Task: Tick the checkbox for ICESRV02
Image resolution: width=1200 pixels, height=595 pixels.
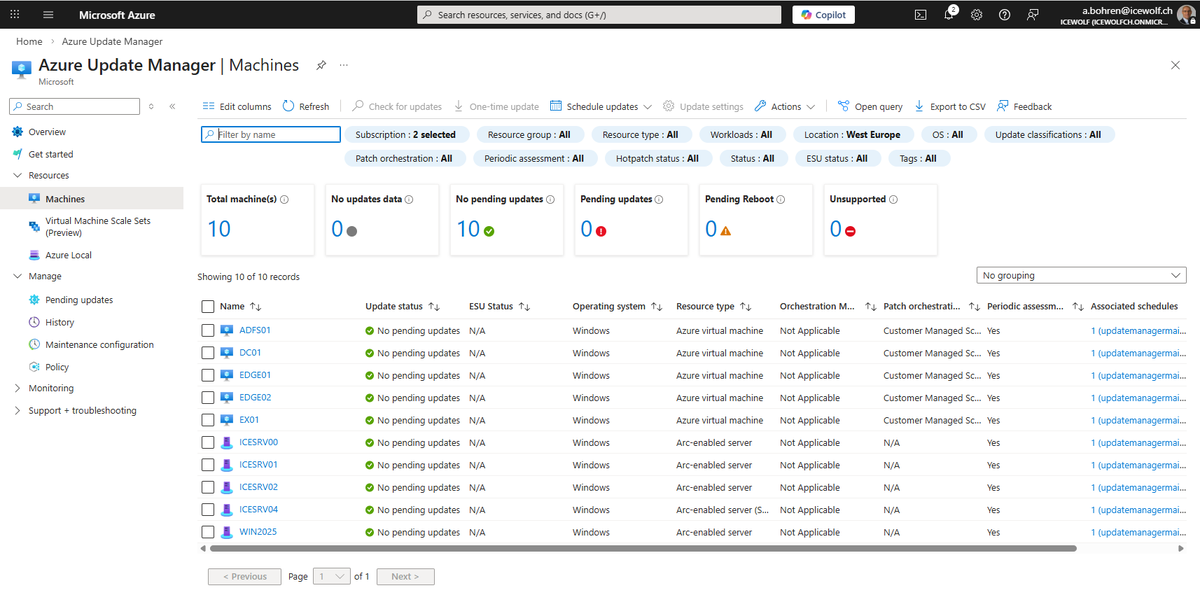Action: [x=208, y=487]
